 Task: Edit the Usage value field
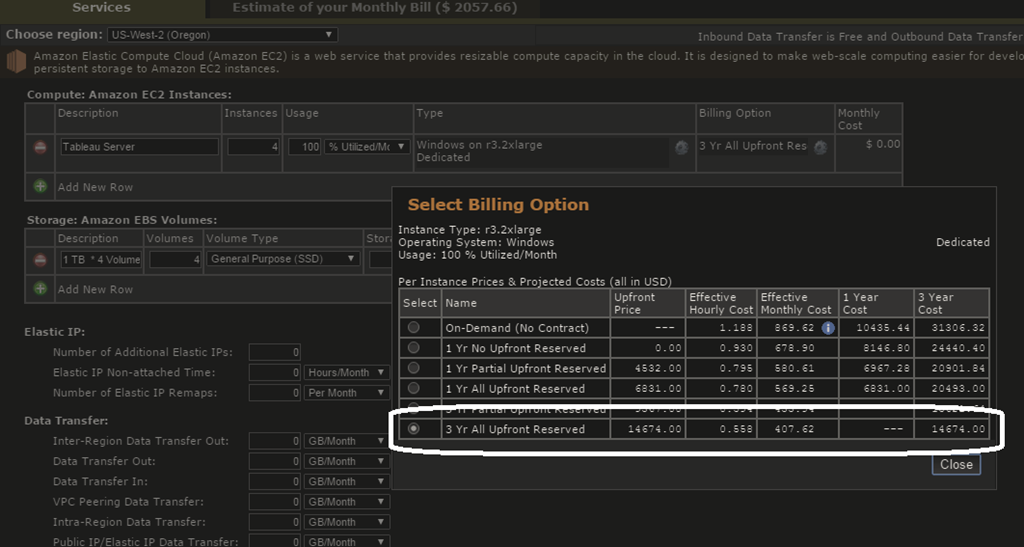[304, 147]
